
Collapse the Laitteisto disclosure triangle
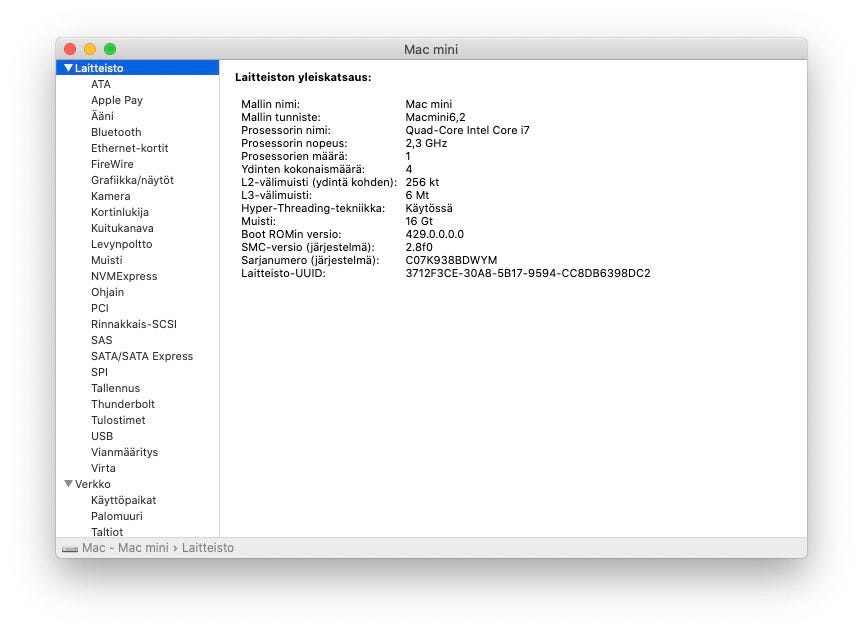68,68
